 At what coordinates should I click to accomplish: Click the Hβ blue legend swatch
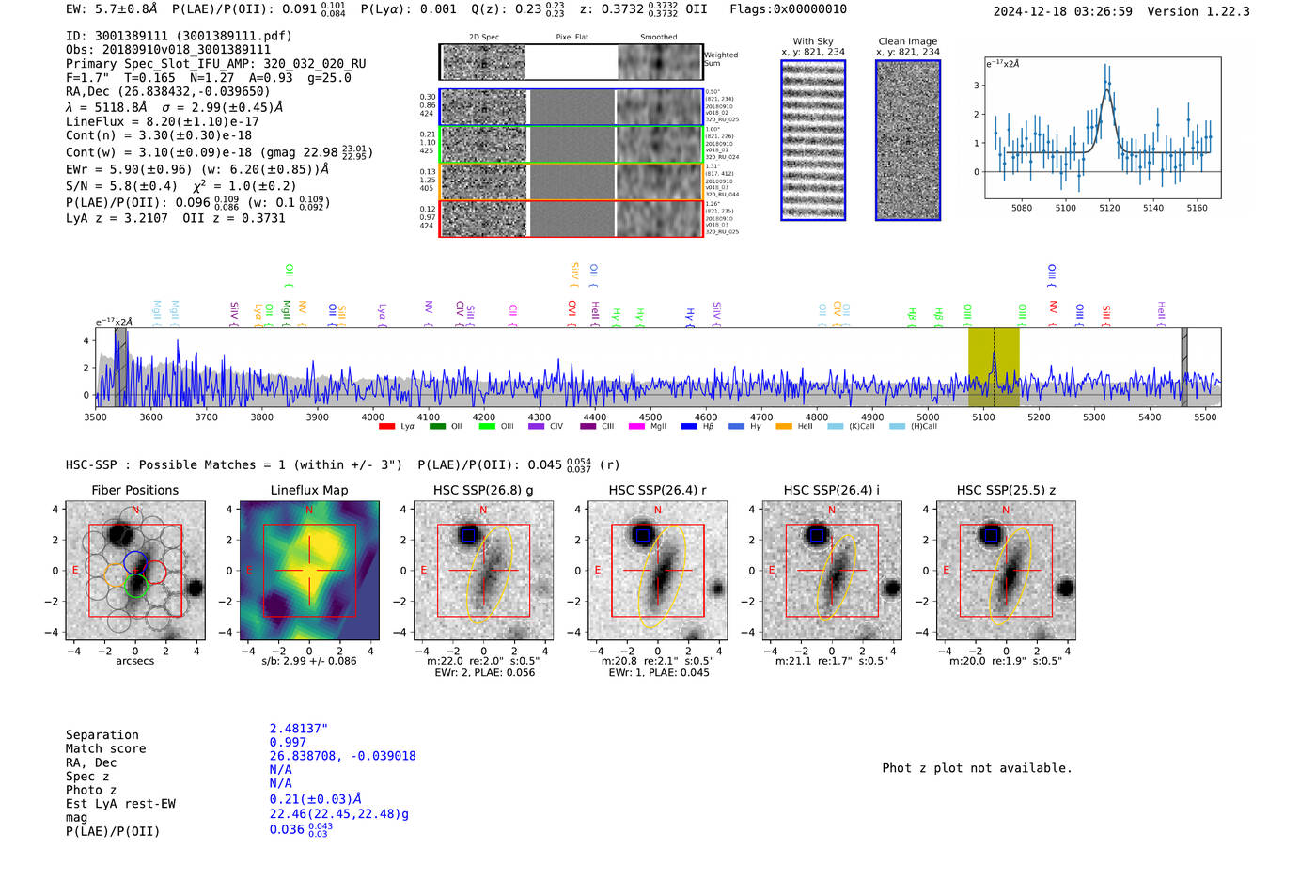(x=690, y=427)
